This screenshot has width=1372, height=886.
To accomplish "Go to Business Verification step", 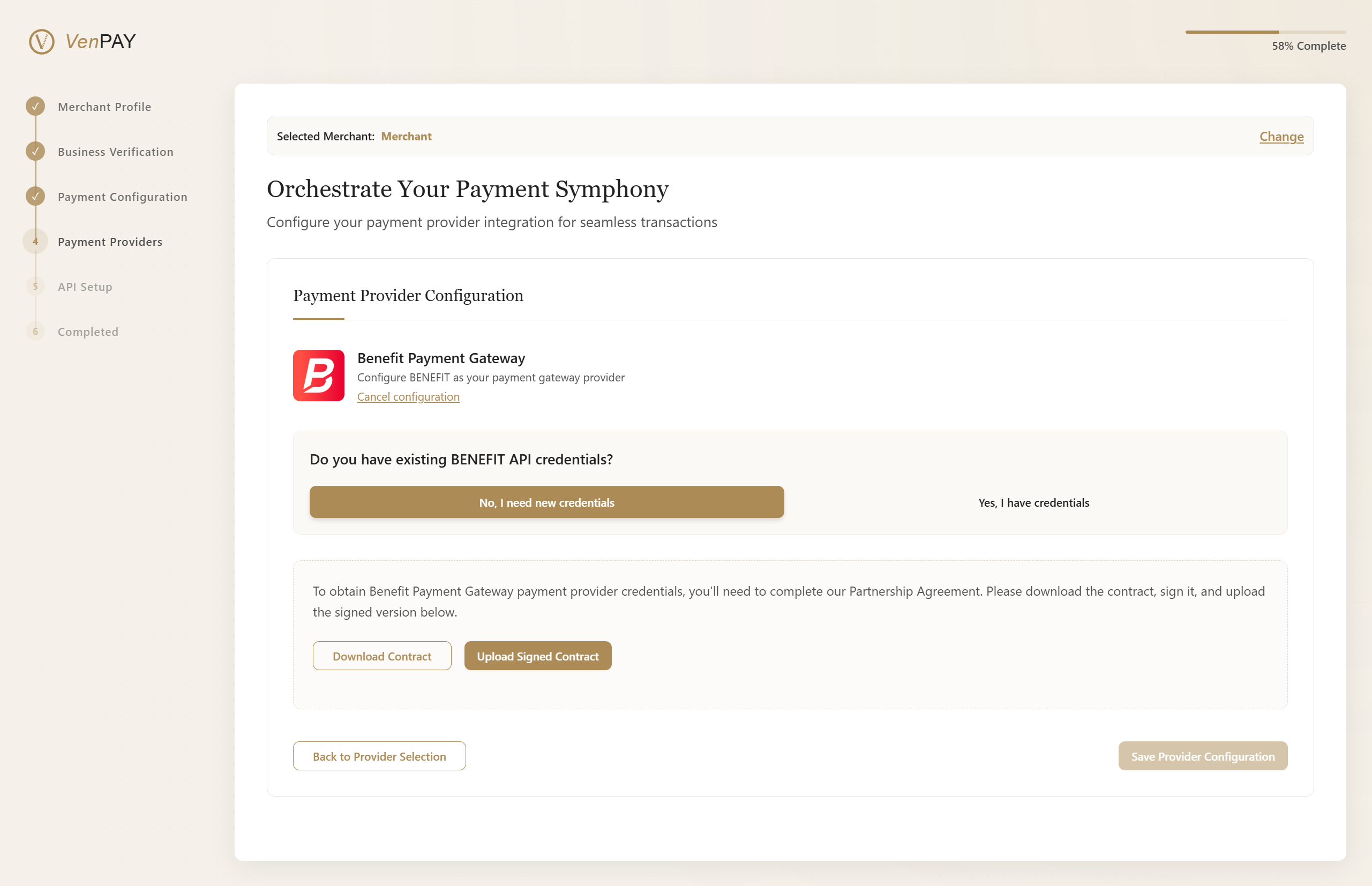I will 116,152.
